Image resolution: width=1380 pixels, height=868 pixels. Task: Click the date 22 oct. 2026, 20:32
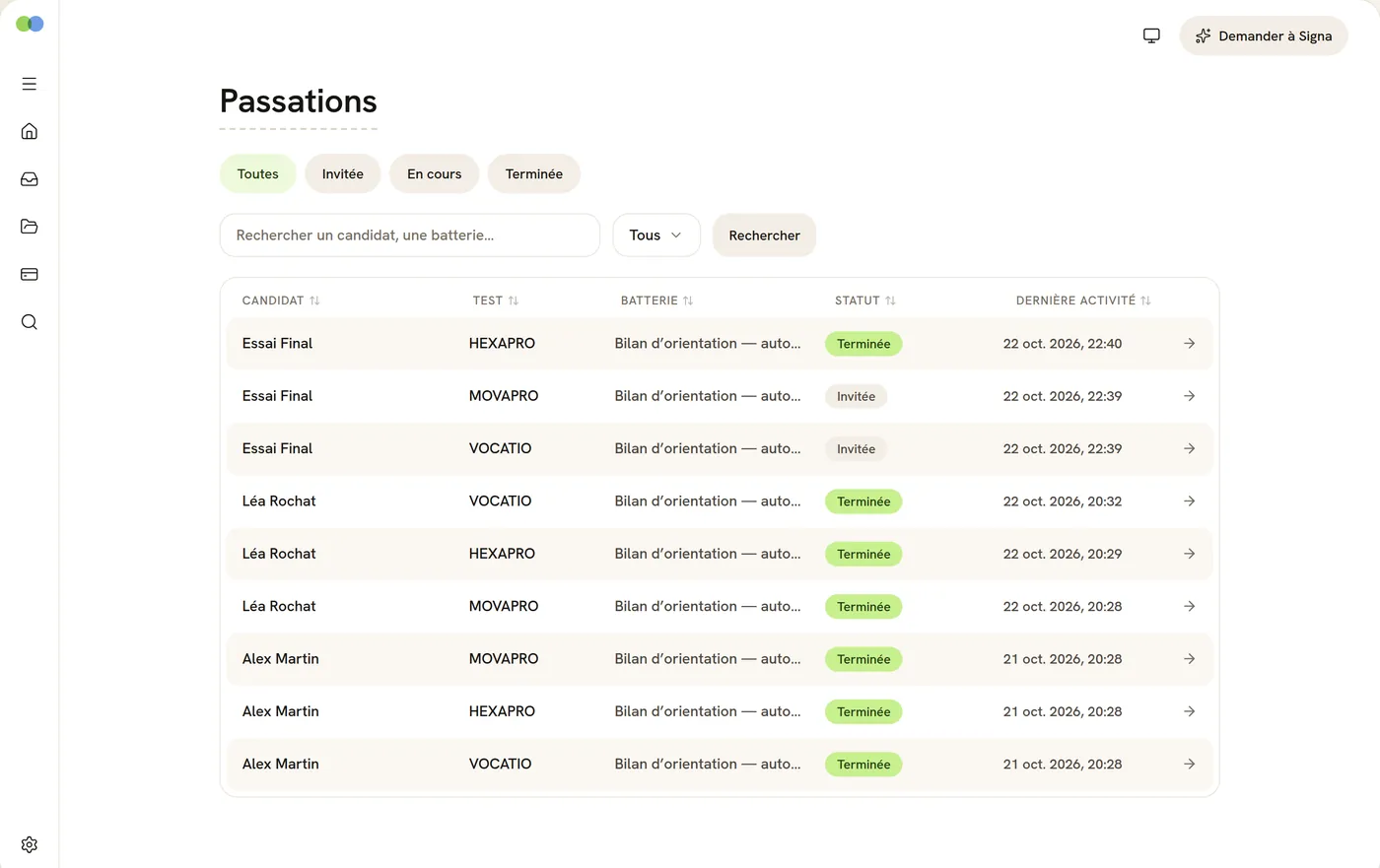click(1063, 501)
